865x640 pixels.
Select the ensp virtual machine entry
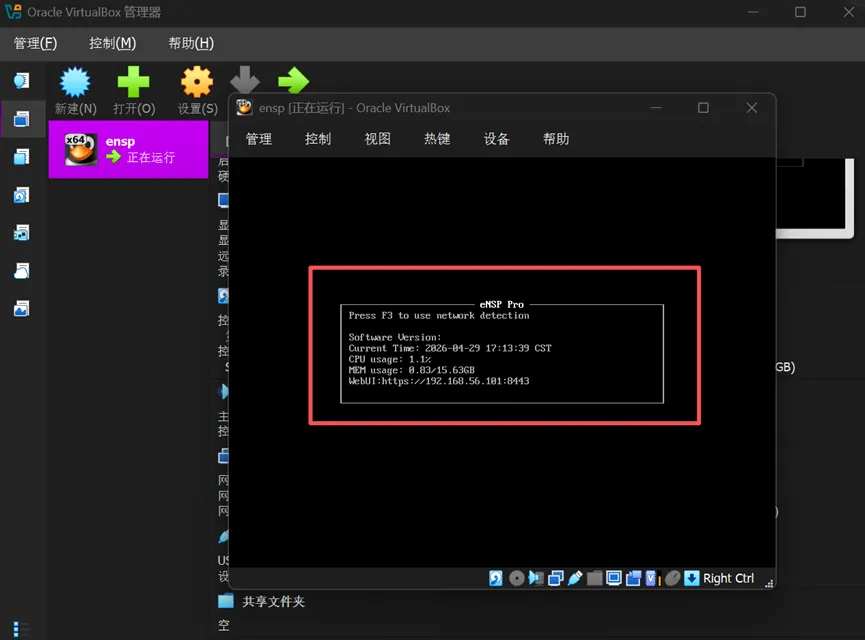tap(129, 149)
